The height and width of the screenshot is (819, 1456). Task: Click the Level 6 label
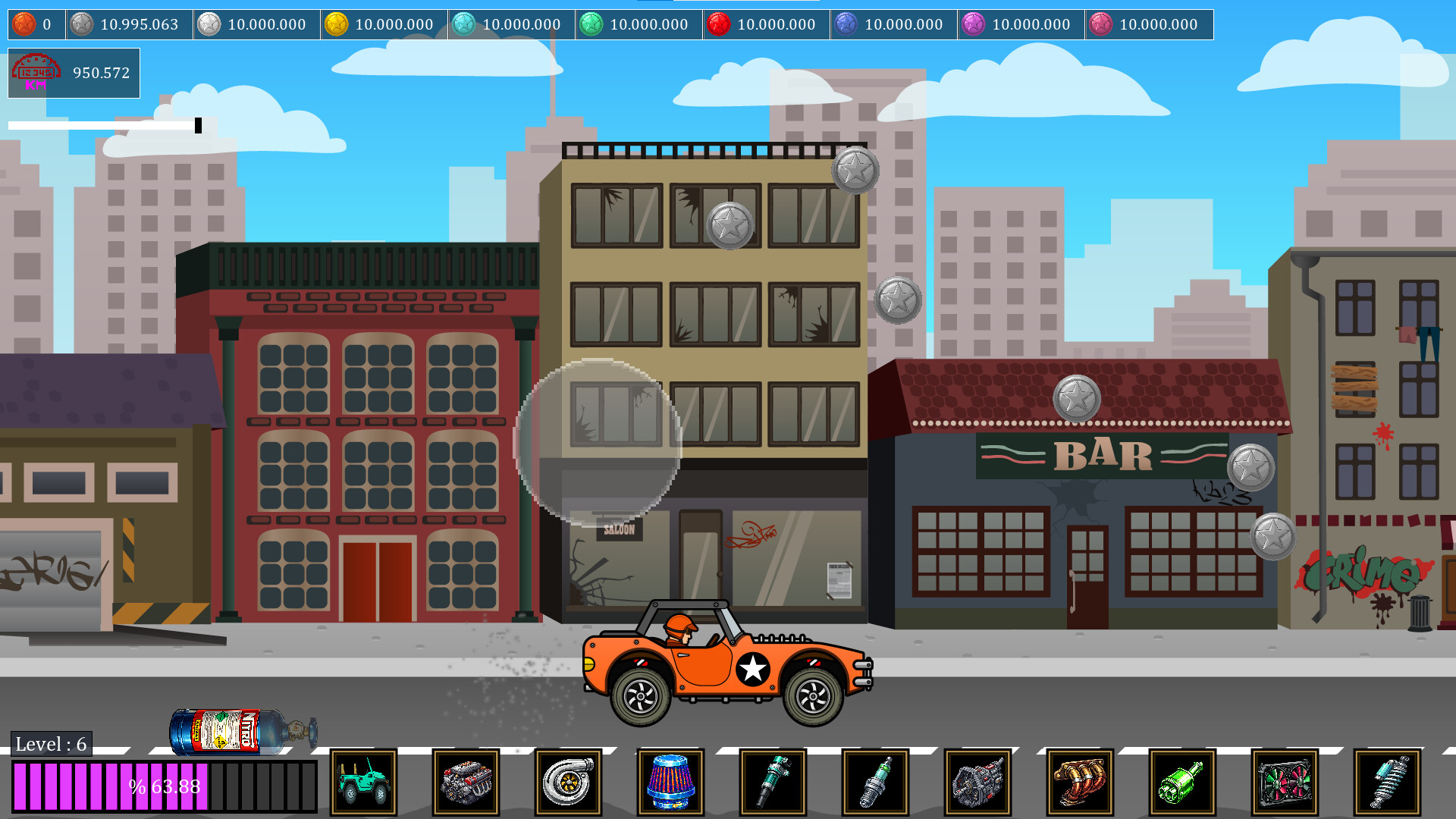click(x=52, y=744)
